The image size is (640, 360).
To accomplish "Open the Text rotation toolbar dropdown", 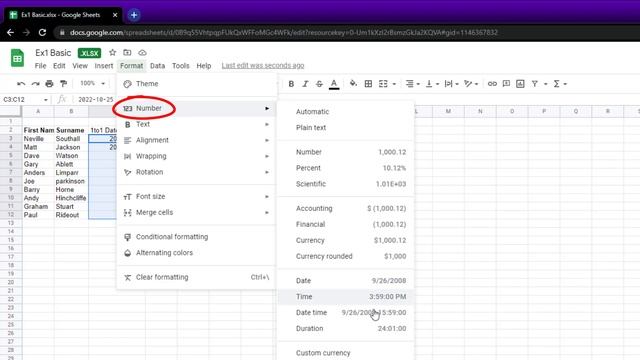I will tap(471, 84).
